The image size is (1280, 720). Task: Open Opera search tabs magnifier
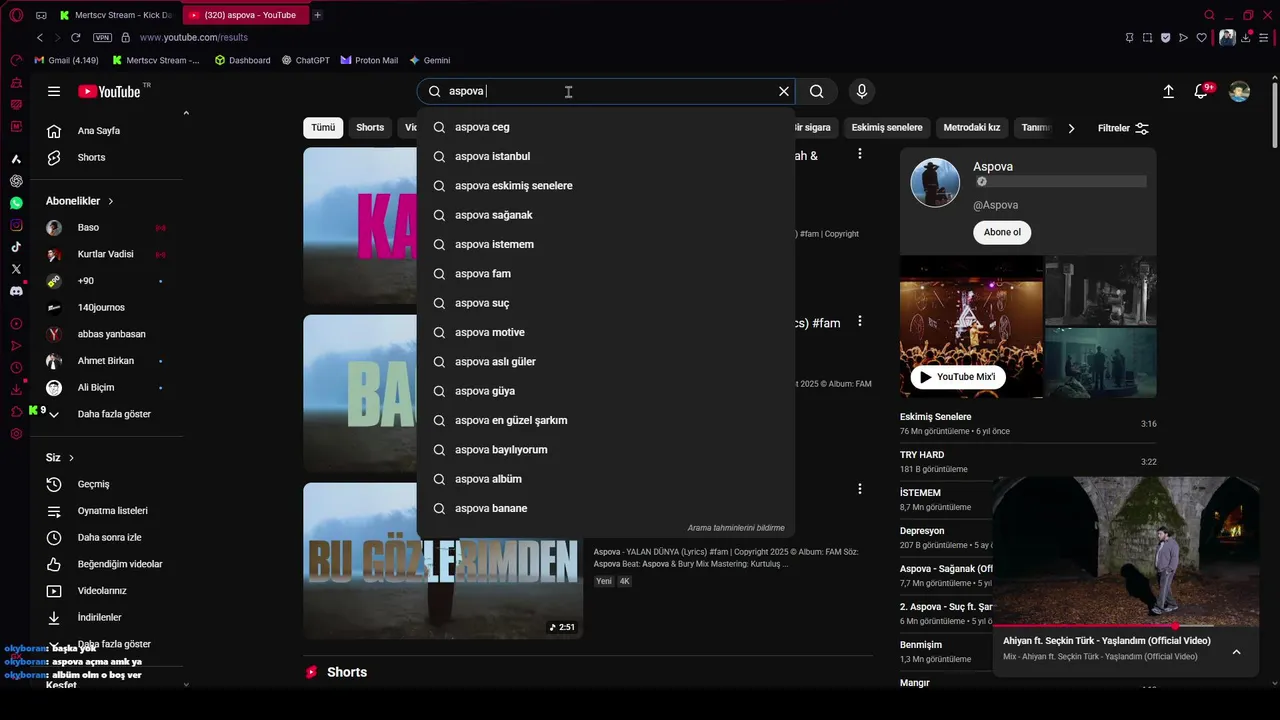click(1209, 15)
